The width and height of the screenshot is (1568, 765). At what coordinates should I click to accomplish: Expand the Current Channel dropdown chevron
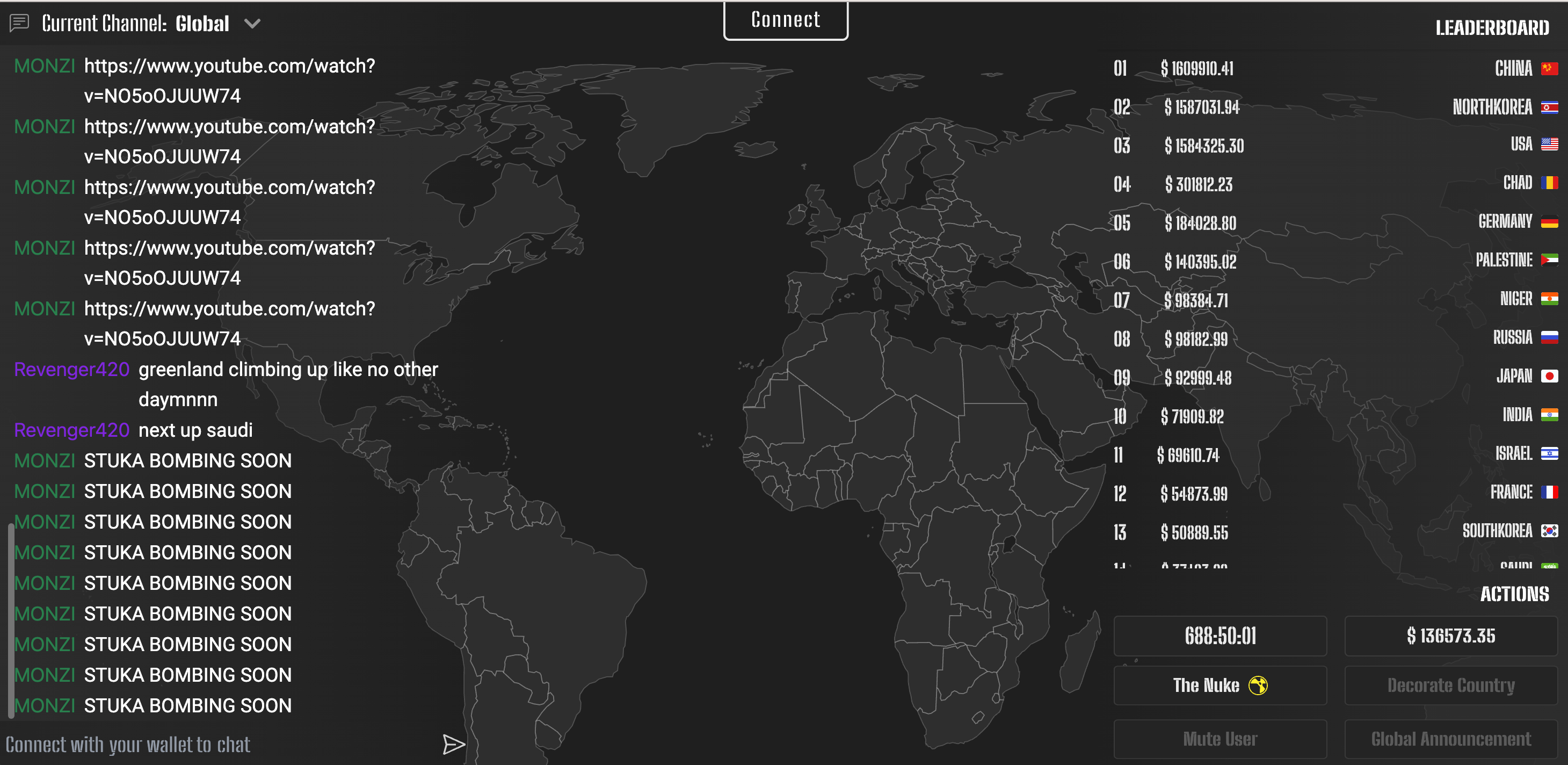click(252, 24)
